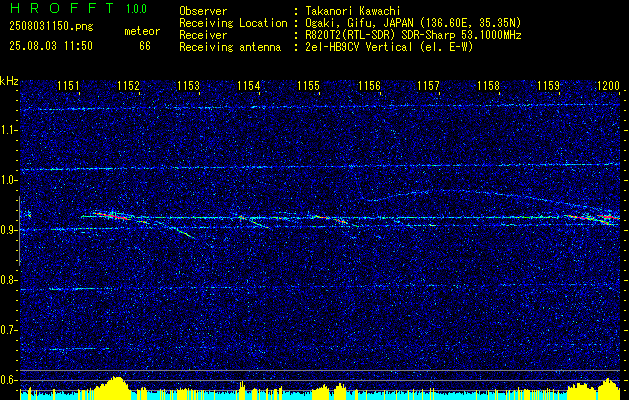Click the Receiving antenna label
Screen dimensions: 629x400
(x=230, y=47)
